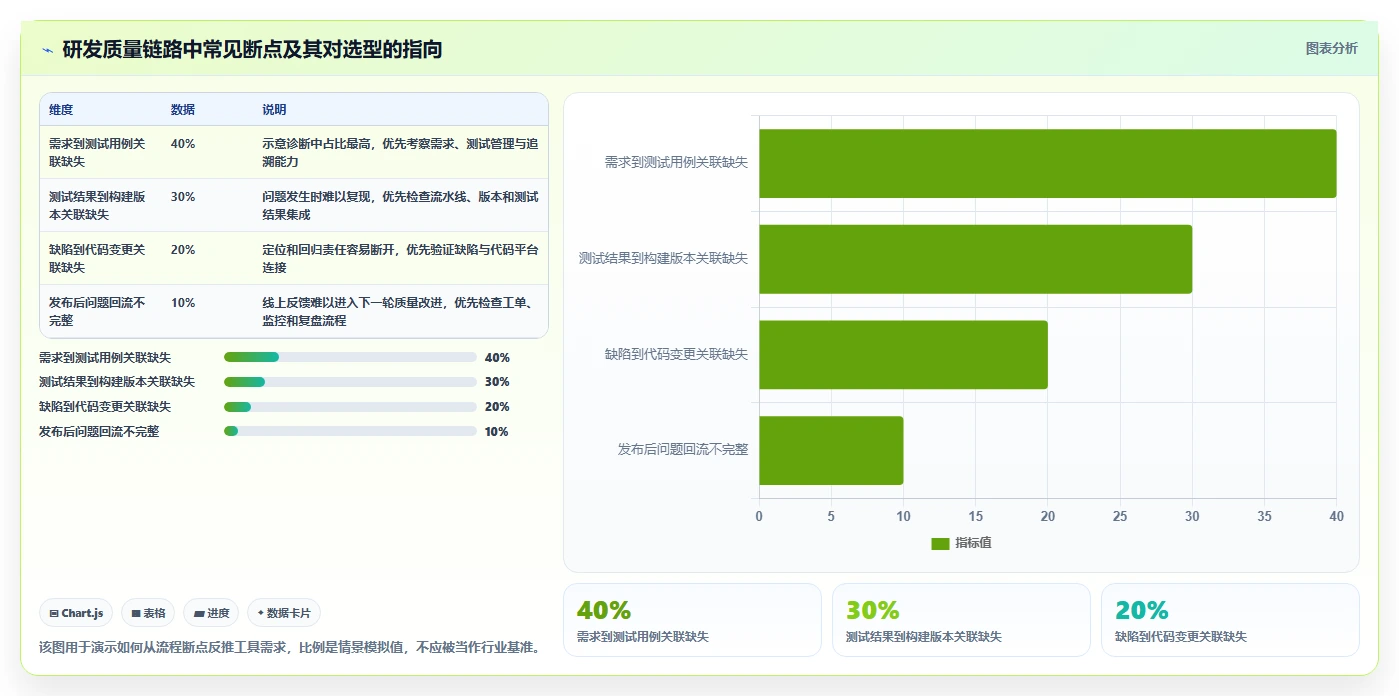This screenshot has height=696, width=1399.
Task: Click the chart bar for 需求到测试用例关联缺失
Action: tap(1047, 163)
